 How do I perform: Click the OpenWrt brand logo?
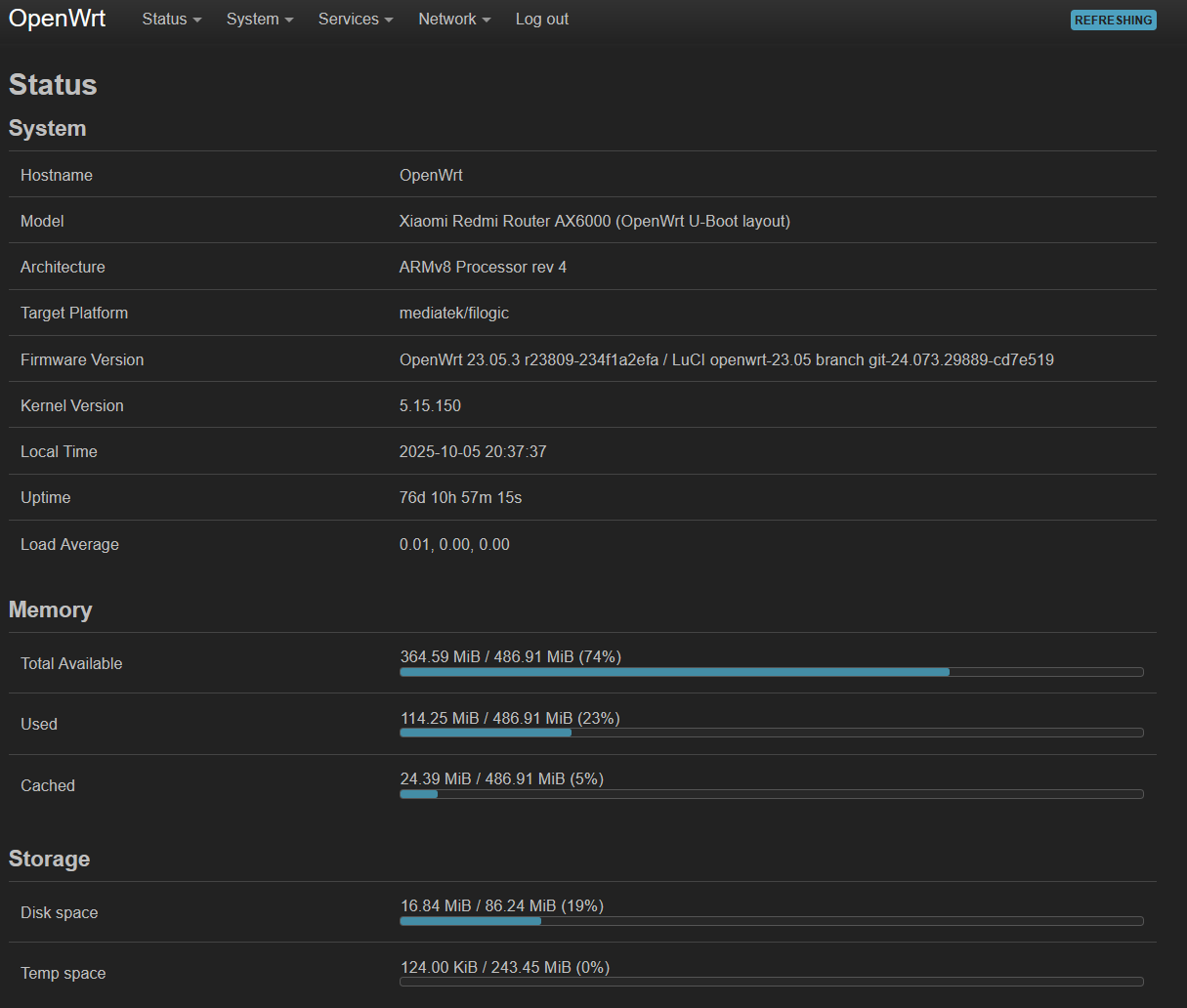pos(58,19)
